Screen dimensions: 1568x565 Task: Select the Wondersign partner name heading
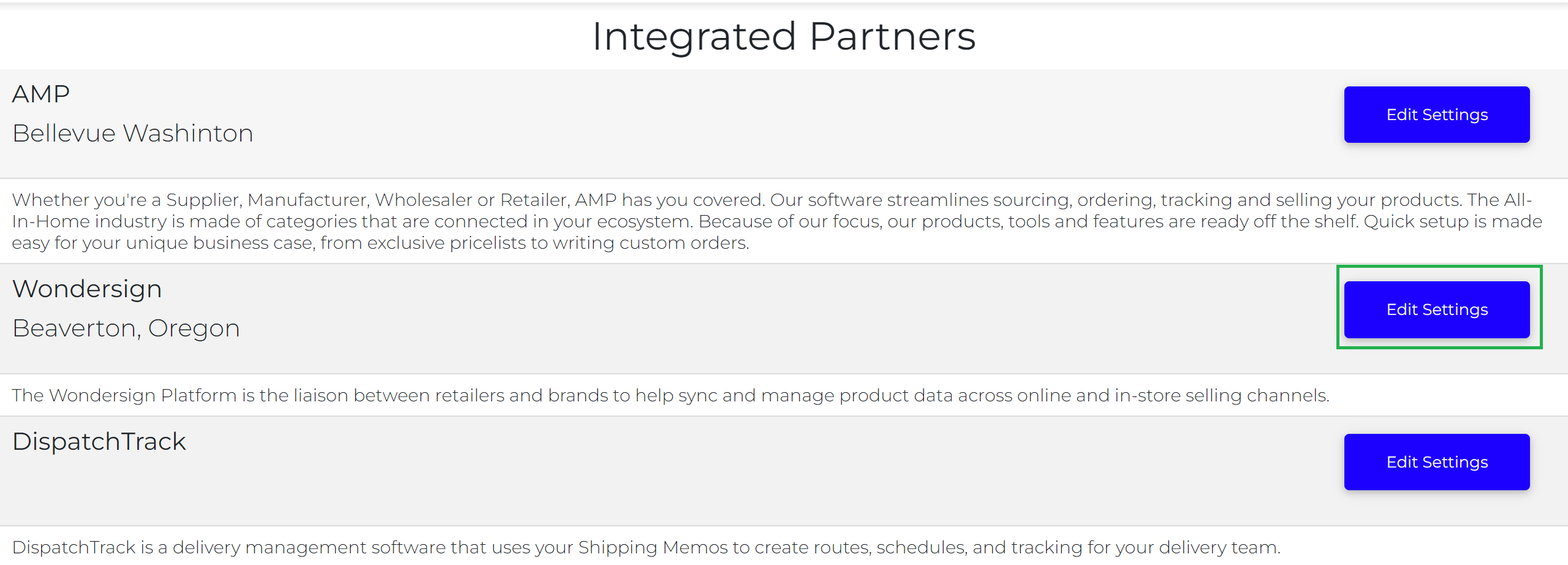pyautogui.click(x=87, y=289)
